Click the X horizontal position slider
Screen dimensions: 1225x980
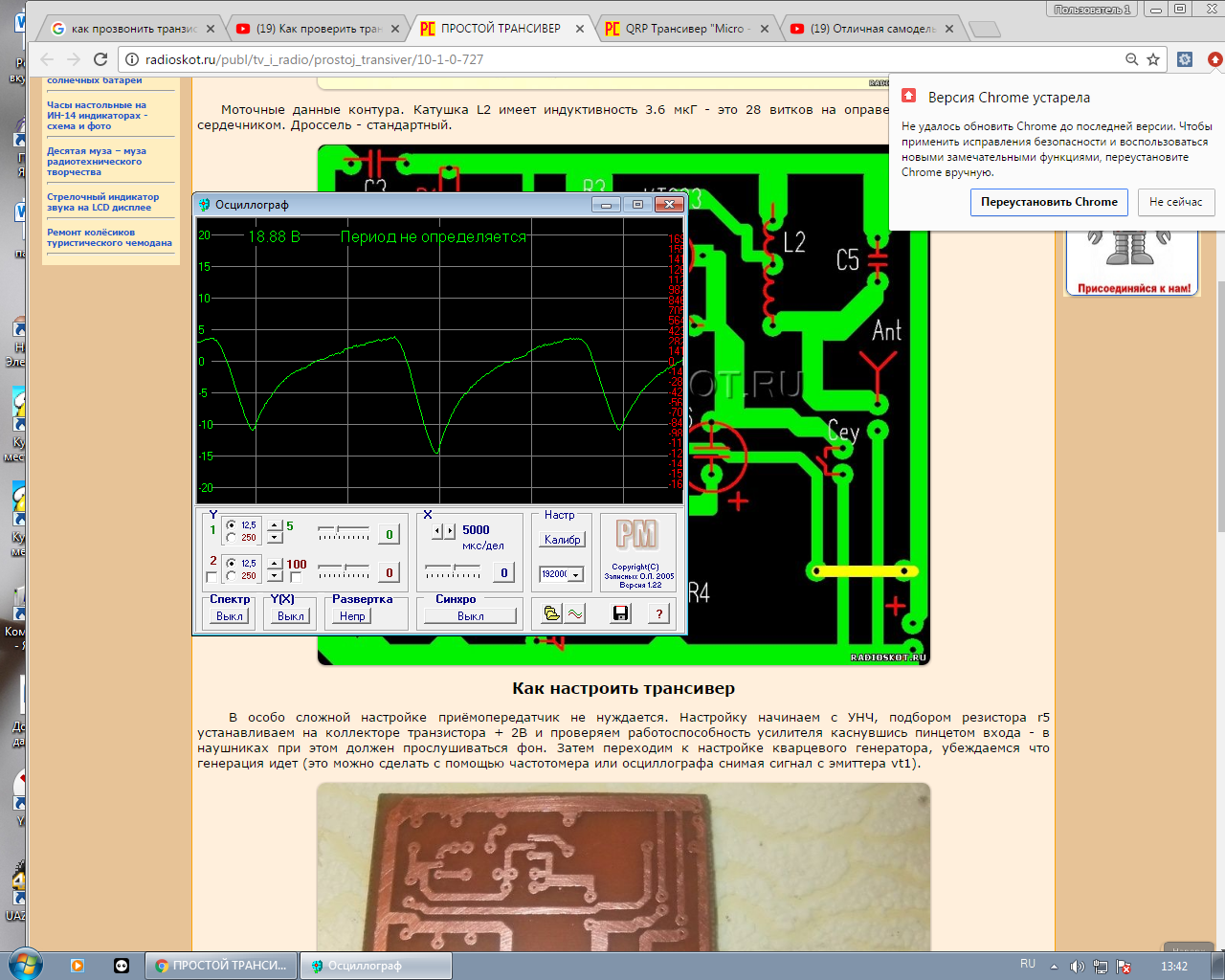tap(454, 570)
